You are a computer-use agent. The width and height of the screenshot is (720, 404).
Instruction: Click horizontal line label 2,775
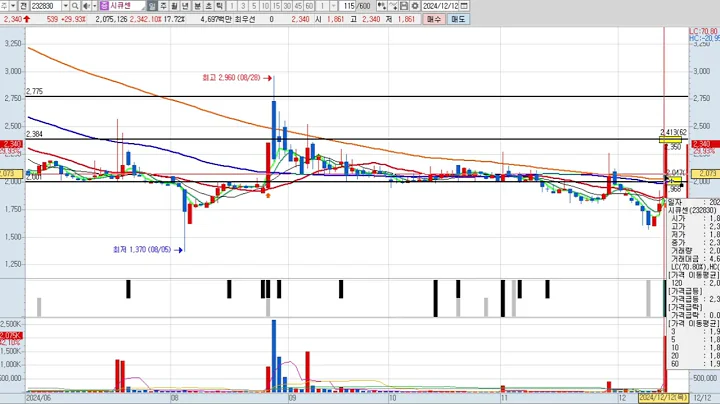[x=34, y=91]
